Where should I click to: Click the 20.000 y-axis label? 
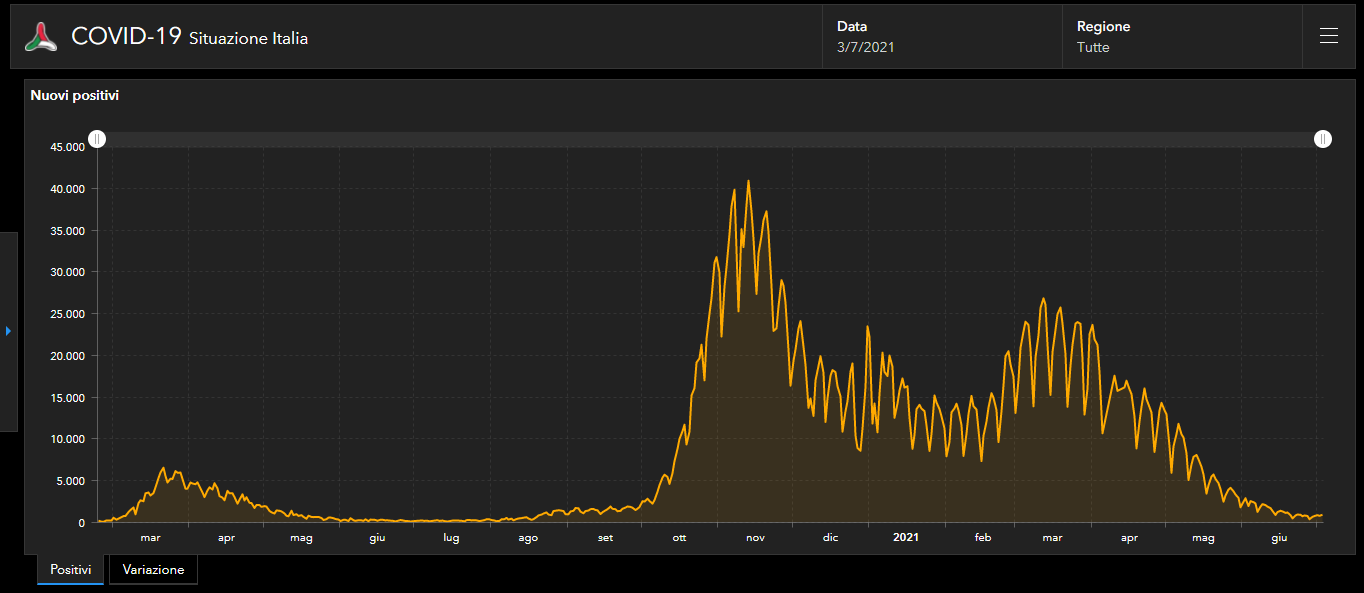point(67,356)
